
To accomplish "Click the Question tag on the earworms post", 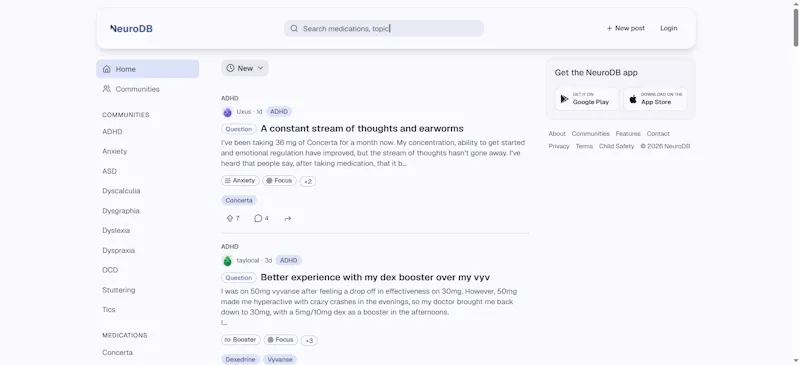I will point(239,129).
